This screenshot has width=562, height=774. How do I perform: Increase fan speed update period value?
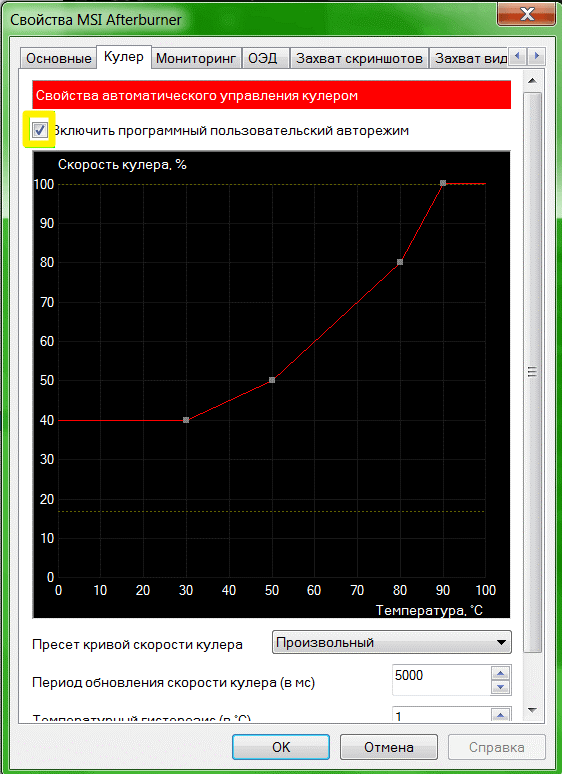coord(501,673)
